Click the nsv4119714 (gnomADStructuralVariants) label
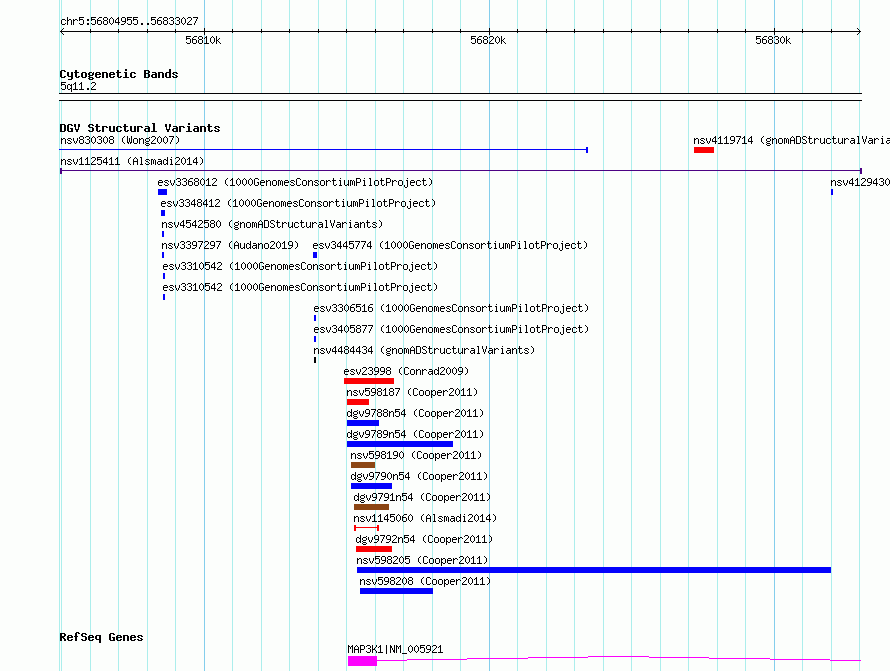This screenshot has height=671, width=890. pyautogui.click(x=791, y=140)
